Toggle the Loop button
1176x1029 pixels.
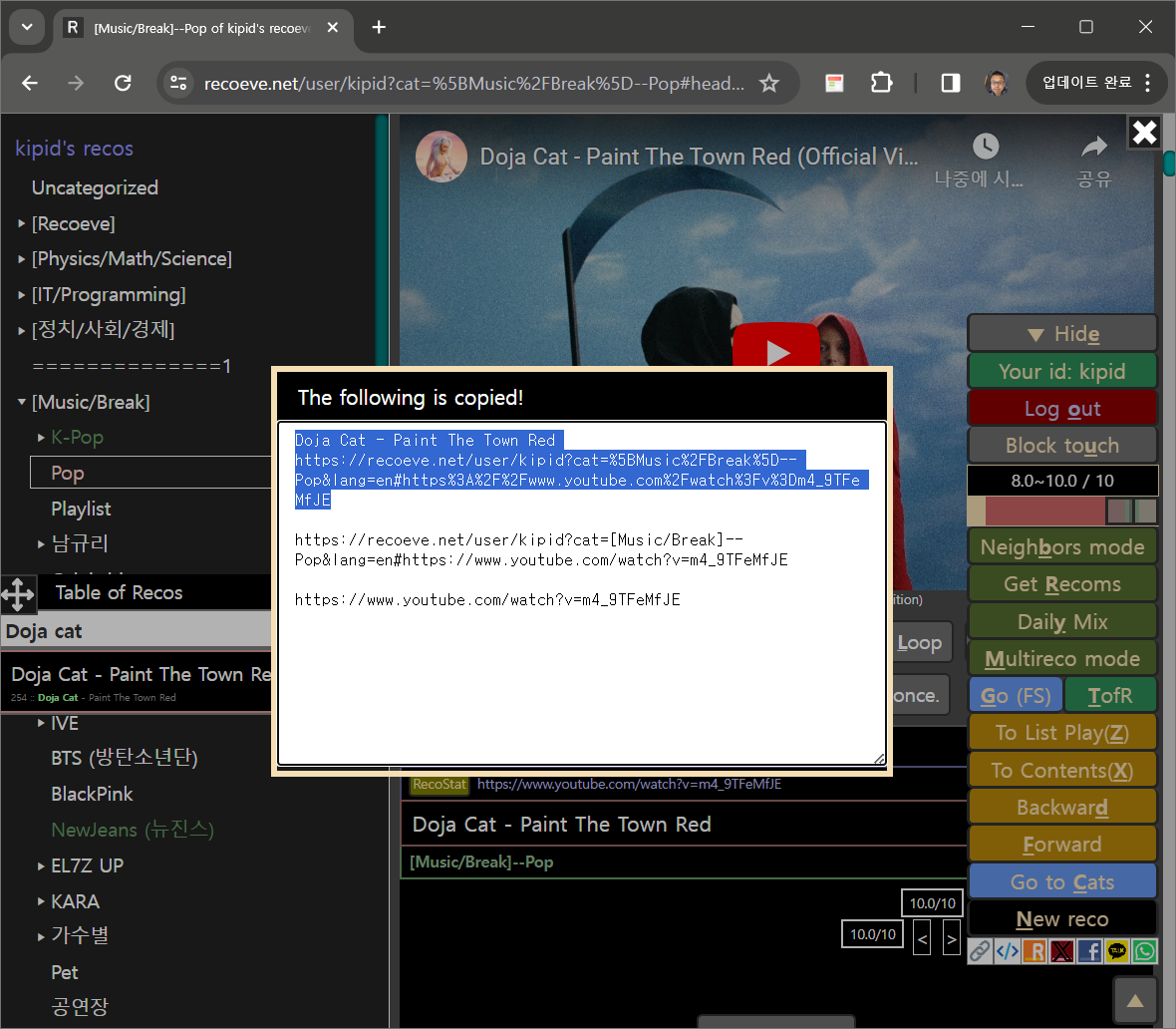[x=921, y=642]
